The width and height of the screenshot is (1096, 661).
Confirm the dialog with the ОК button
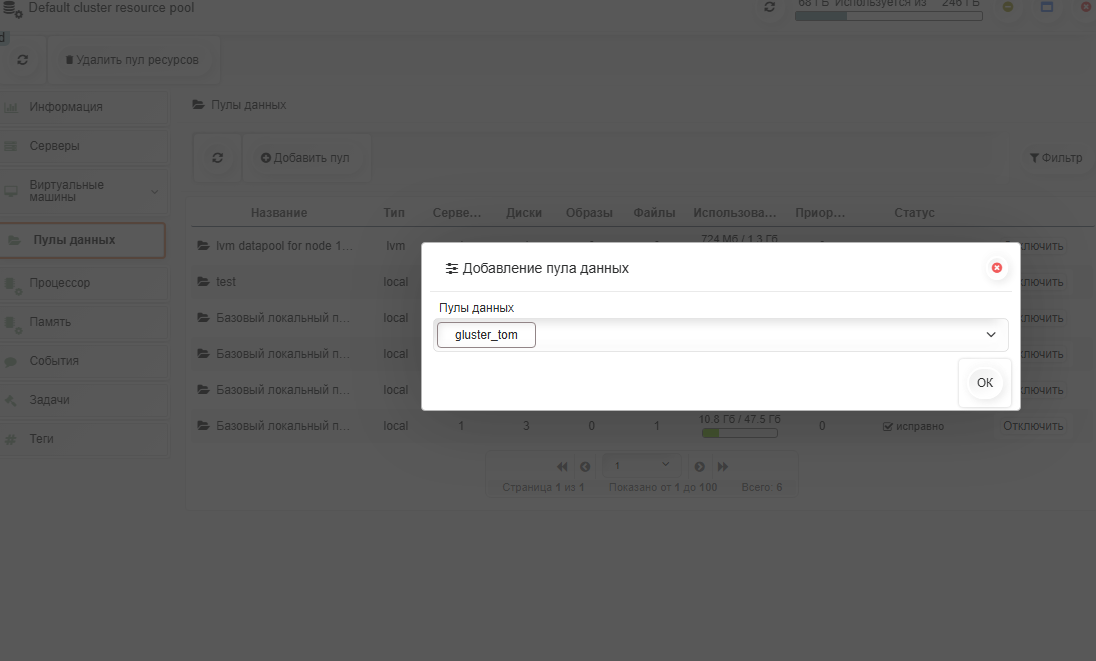pos(985,383)
